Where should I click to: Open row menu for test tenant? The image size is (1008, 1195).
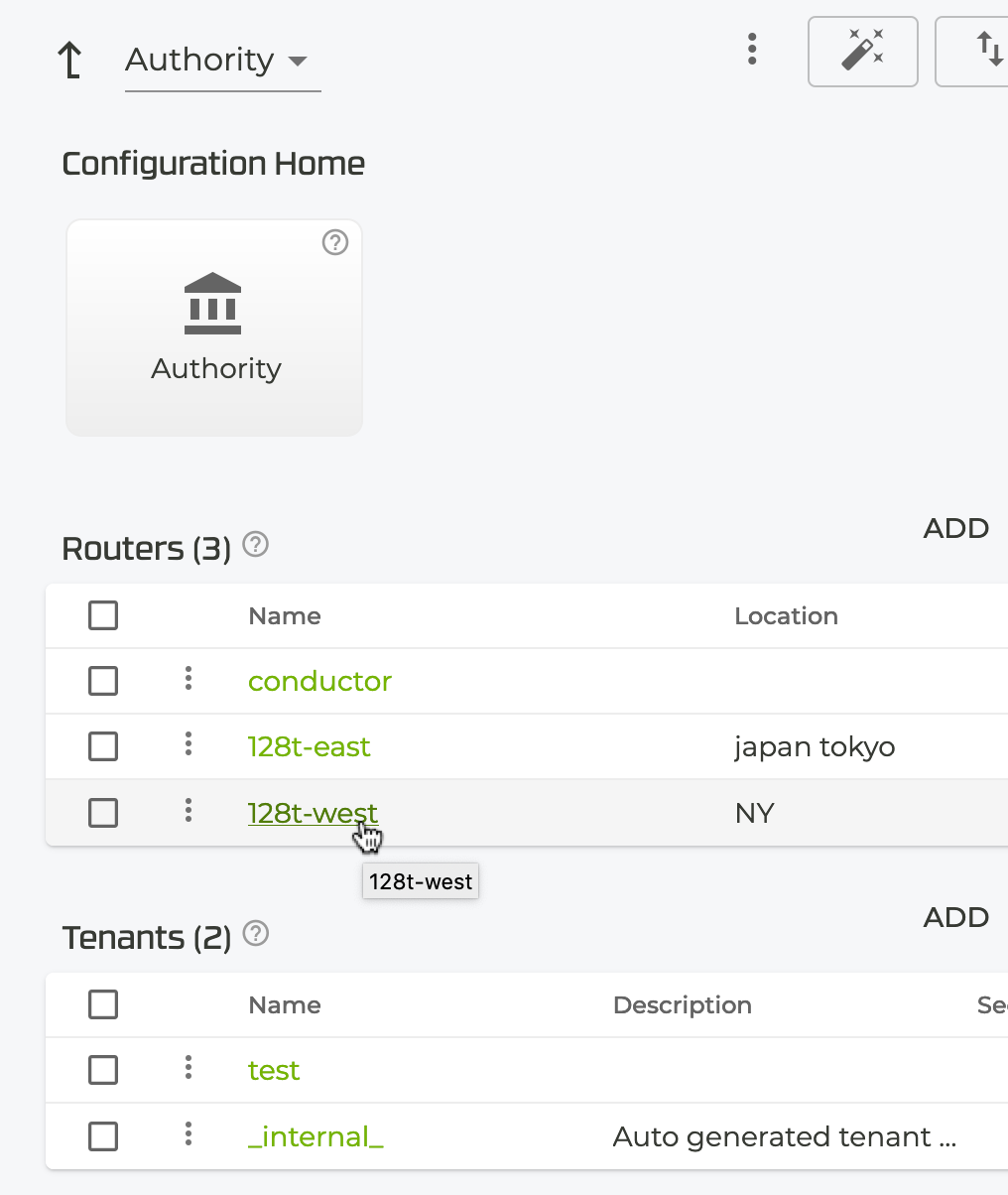click(x=188, y=1069)
